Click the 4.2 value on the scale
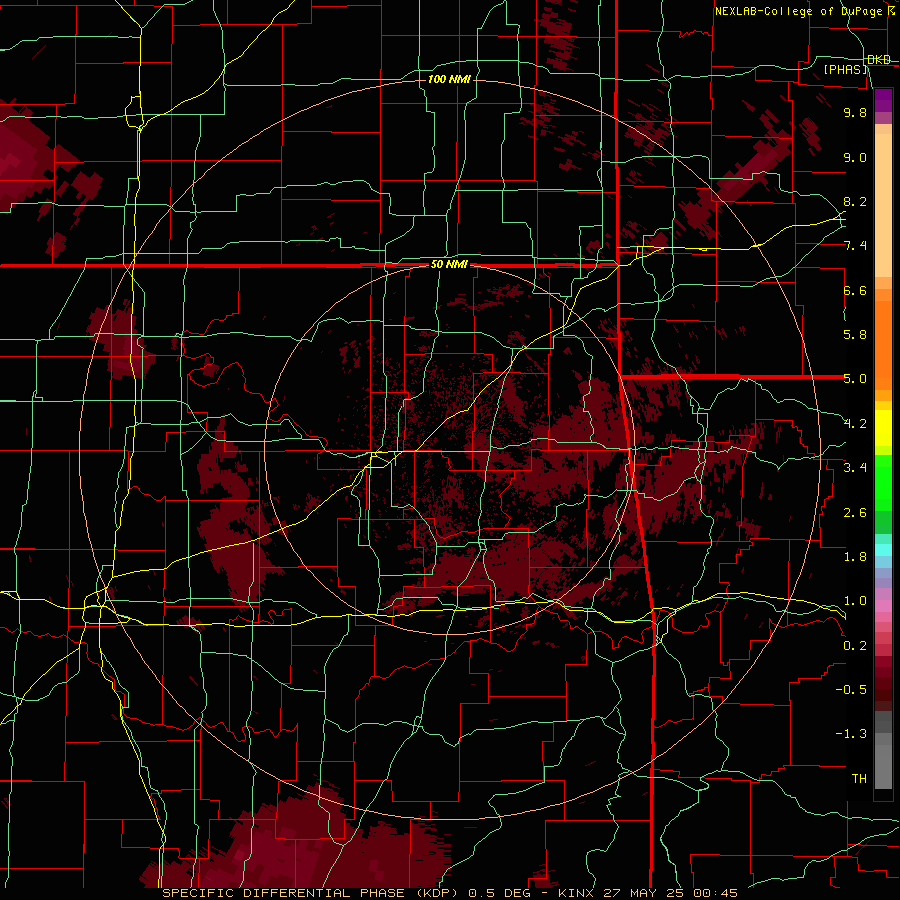Image resolution: width=900 pixels, height=900 pixels. point(855,424)
